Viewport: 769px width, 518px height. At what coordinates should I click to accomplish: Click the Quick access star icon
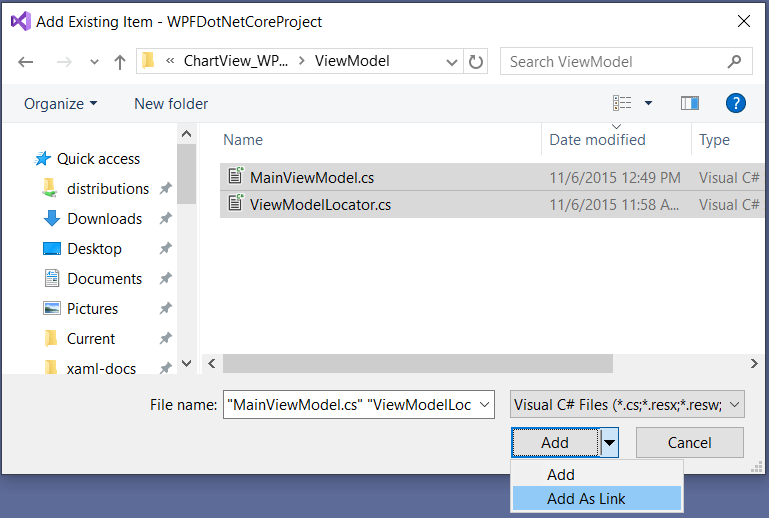tap(43, 158)
